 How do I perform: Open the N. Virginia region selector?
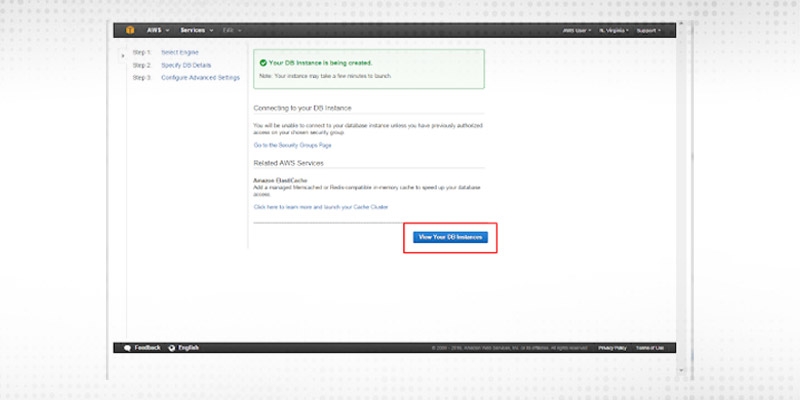616,31
